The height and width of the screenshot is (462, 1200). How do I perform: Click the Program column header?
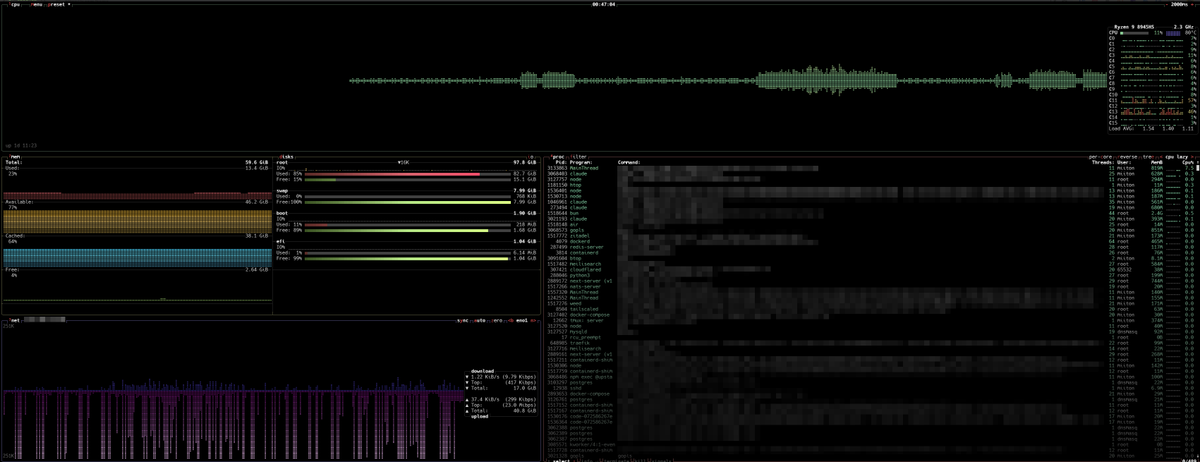click(582, 162)
